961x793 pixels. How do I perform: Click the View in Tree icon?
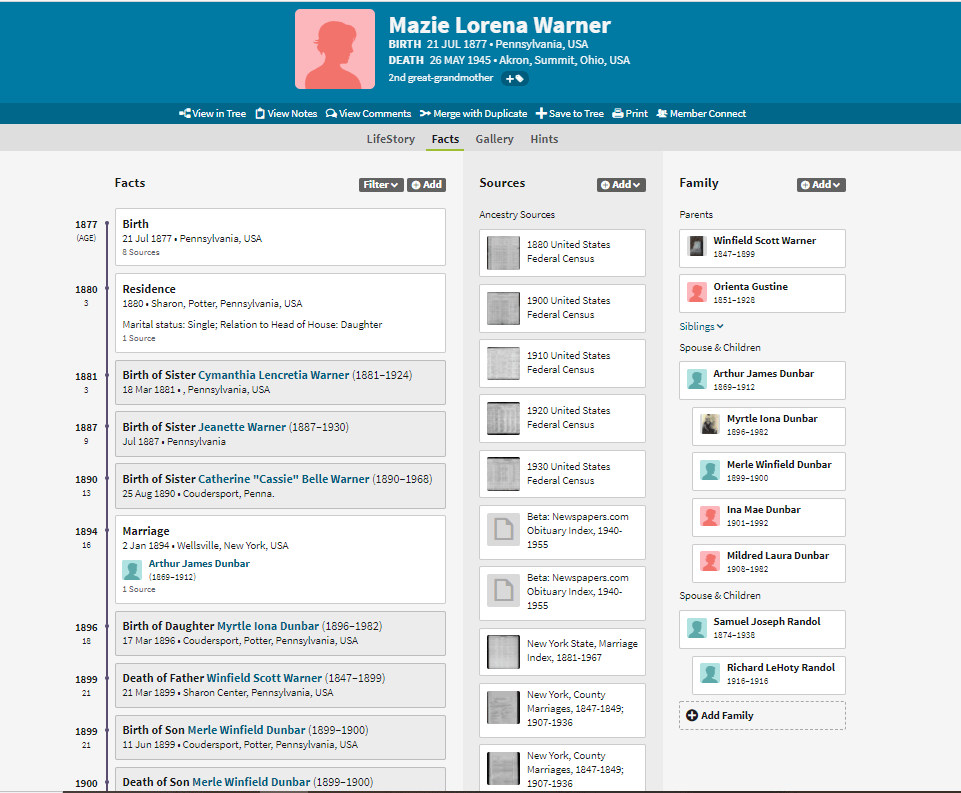point(185,114)
